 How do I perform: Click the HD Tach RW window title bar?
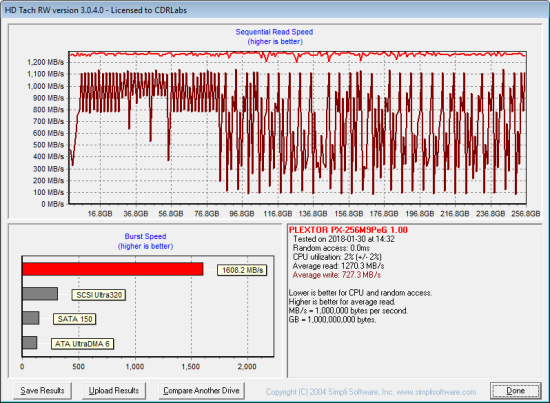pyautogui.click(x=275, y=10)
